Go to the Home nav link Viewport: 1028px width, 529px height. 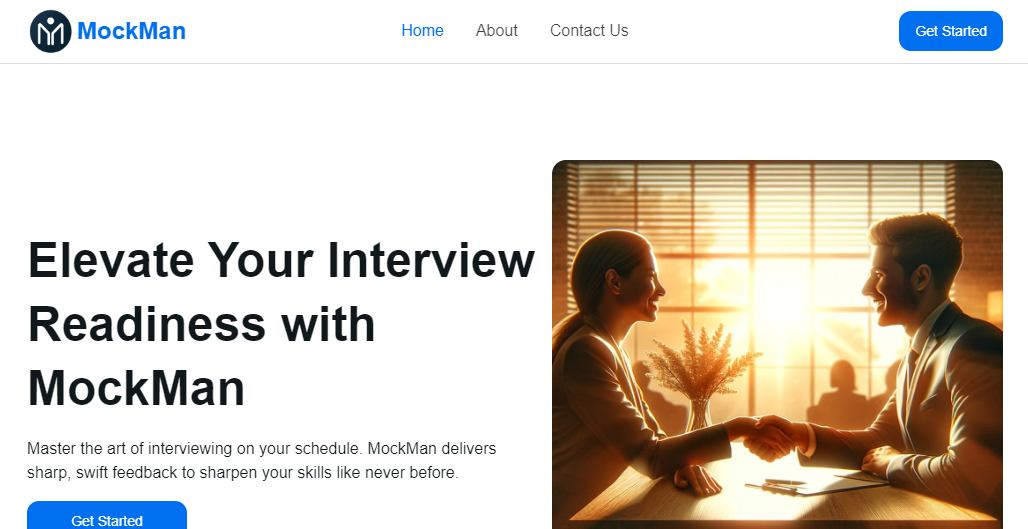click(422, 31)
